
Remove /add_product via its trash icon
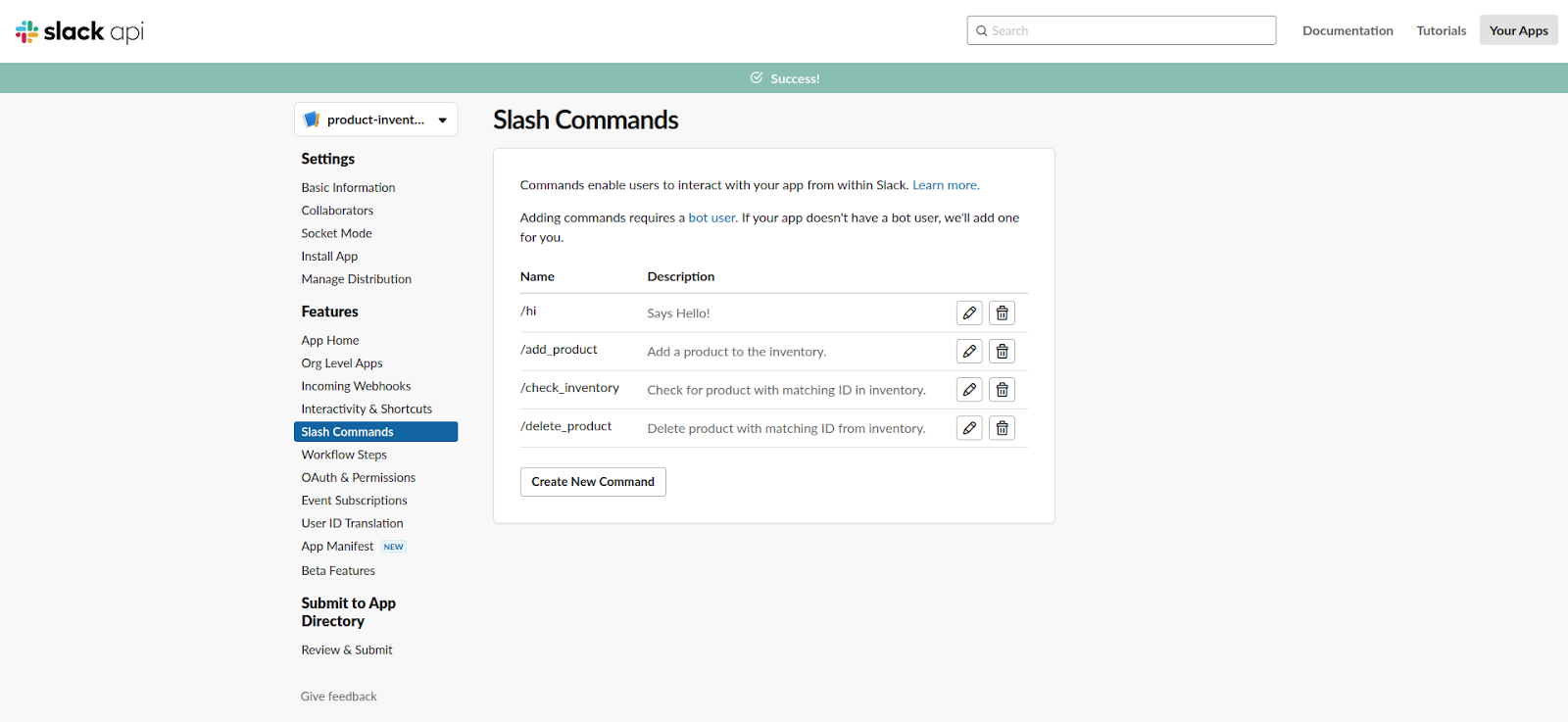point(1002,352)
